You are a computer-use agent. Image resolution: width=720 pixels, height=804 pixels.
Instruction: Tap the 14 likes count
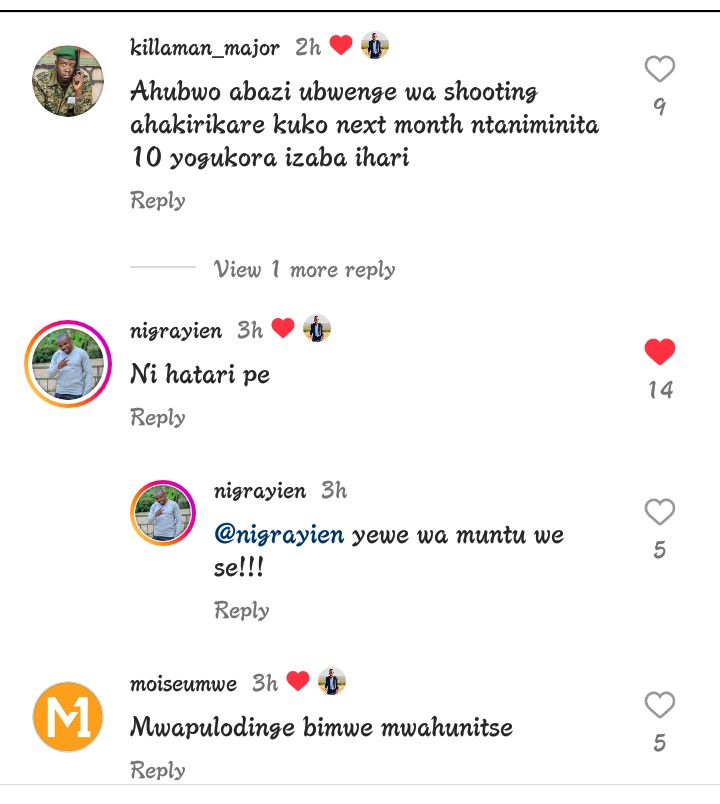tap(660, 390)
